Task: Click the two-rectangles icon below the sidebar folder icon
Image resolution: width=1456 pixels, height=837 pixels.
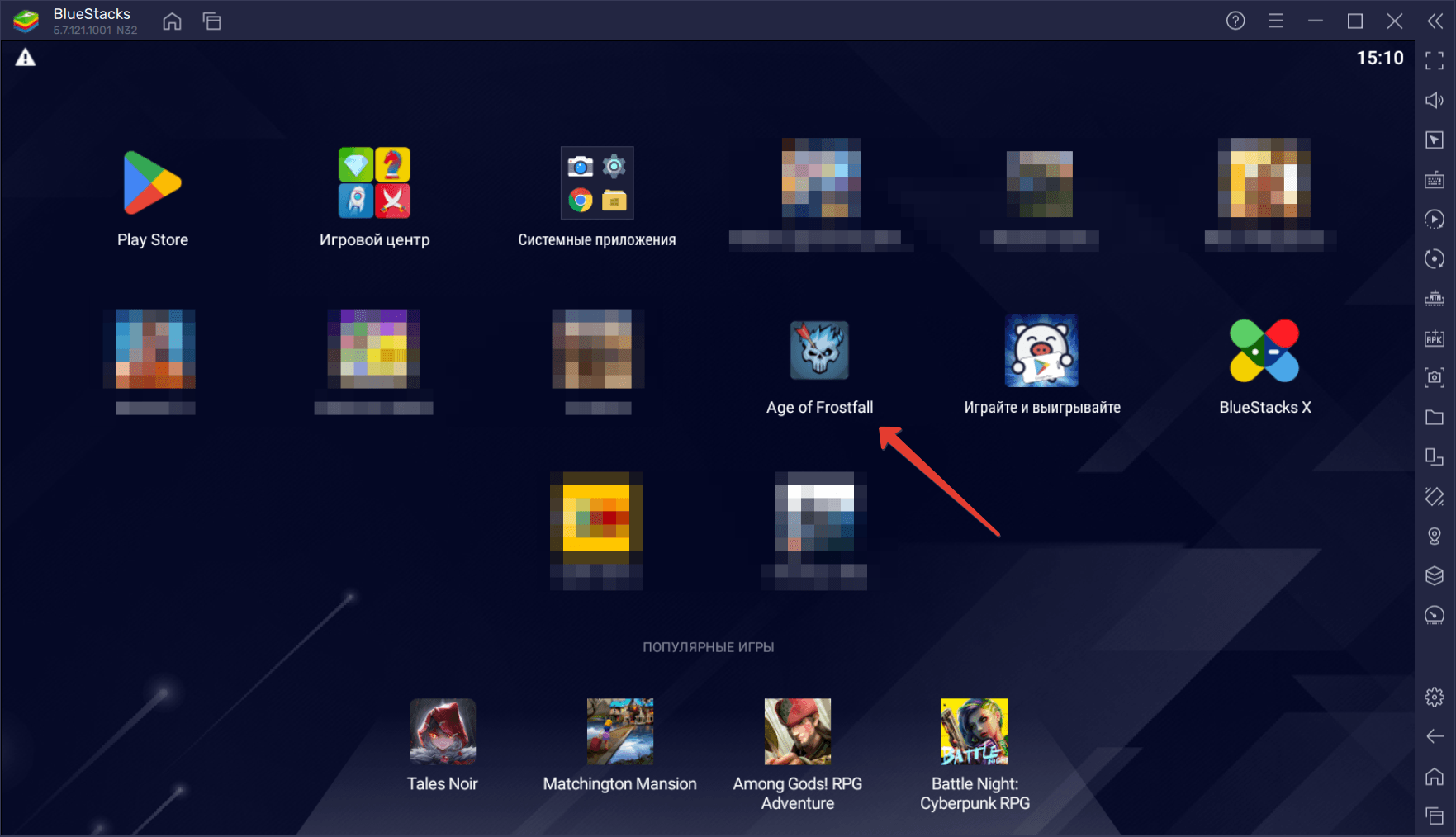Action: pyautogui.click(x=1435, y=457)
